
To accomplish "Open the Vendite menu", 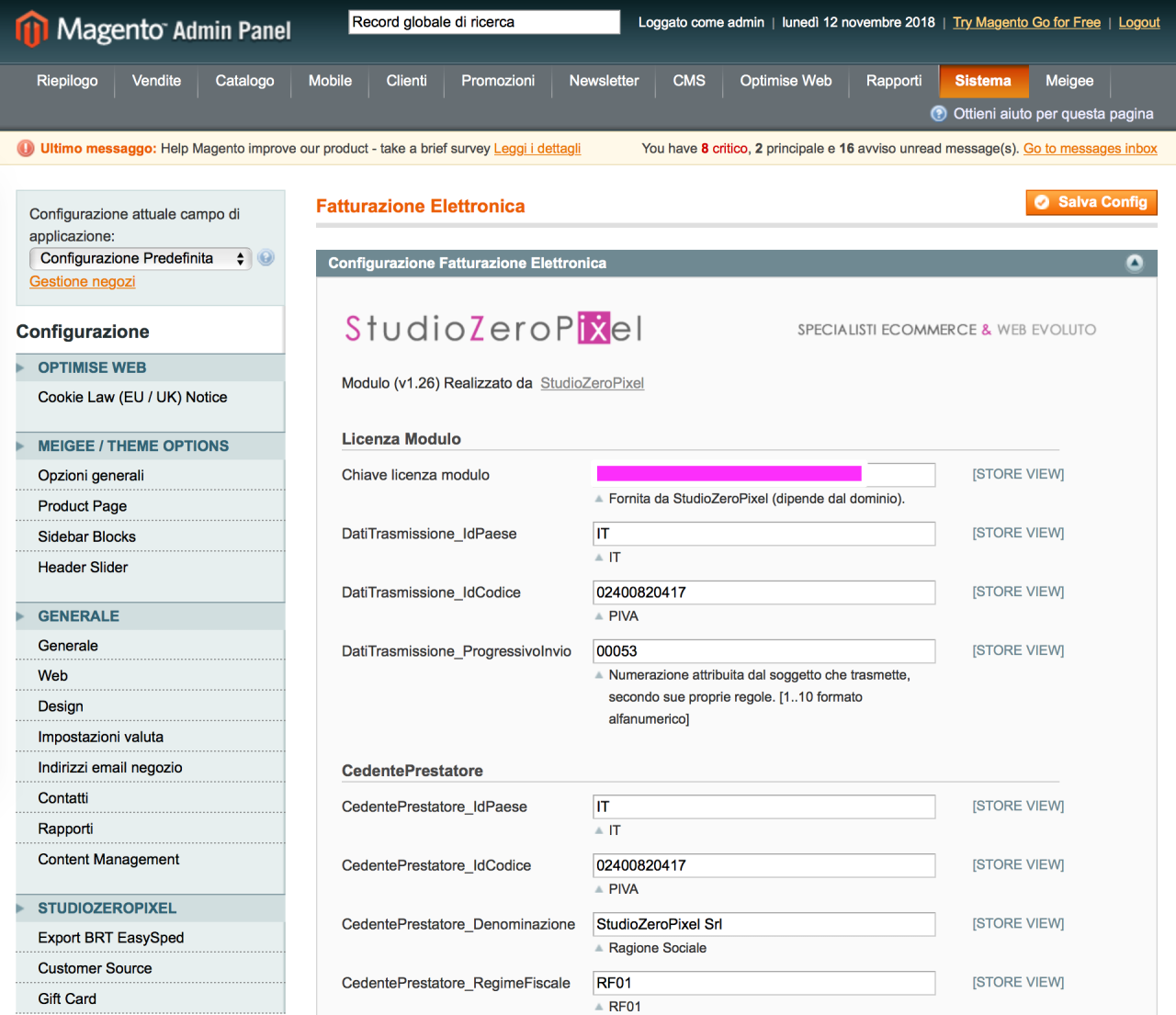I will [156, 81].
